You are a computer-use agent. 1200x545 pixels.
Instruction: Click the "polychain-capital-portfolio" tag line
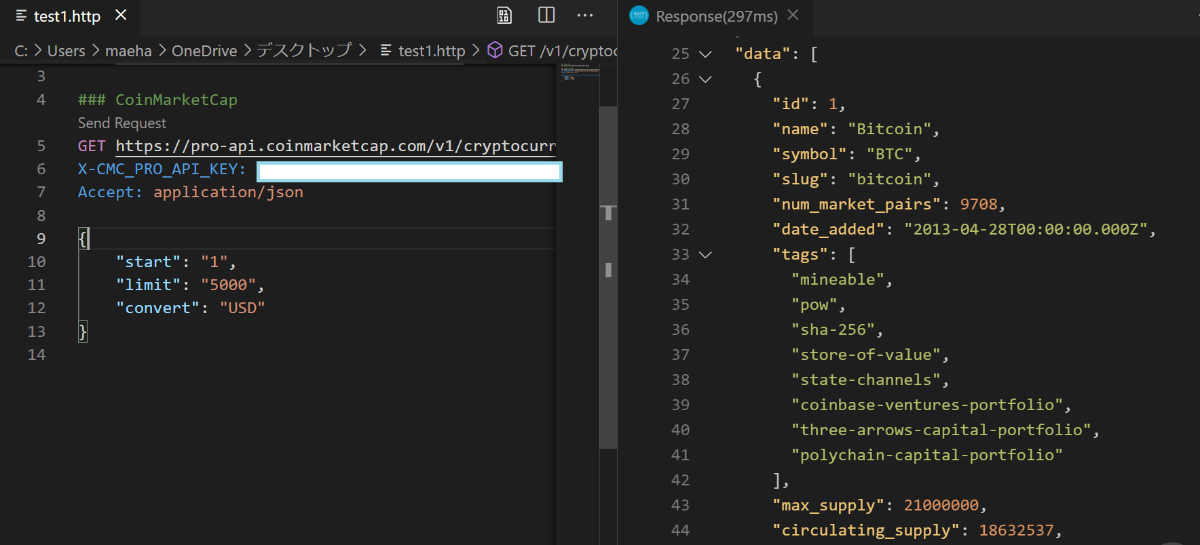927,454
